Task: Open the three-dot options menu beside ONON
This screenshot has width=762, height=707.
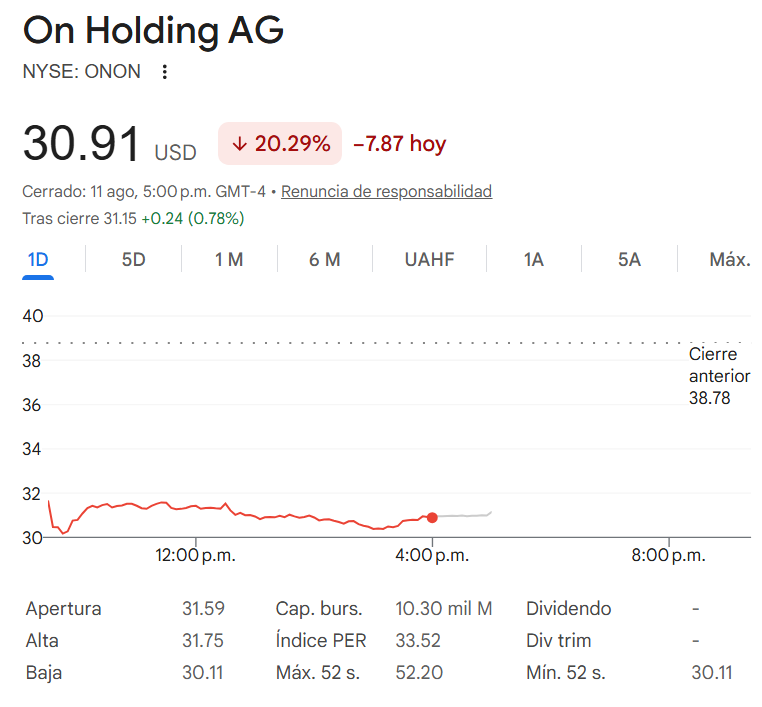Action: click(165, 72)
